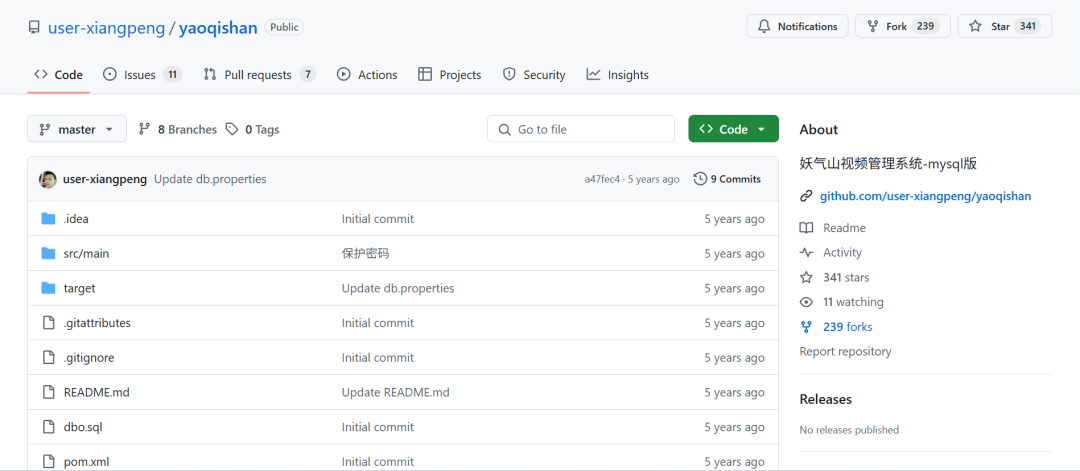Image resolution: width=1080 pixels, height=471 pixels.
Task: Click the Notifications bell icon
Action: coord(764,27)
